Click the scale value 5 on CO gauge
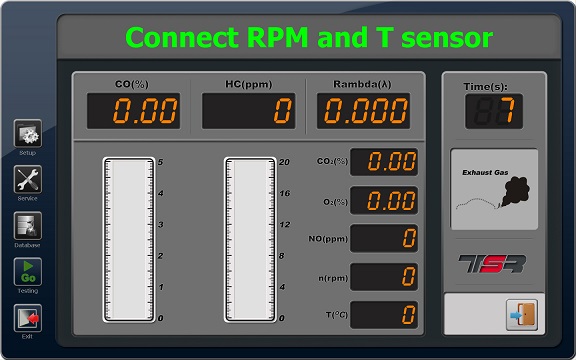This screenshot has width=576, height=360. coord(161,162)
